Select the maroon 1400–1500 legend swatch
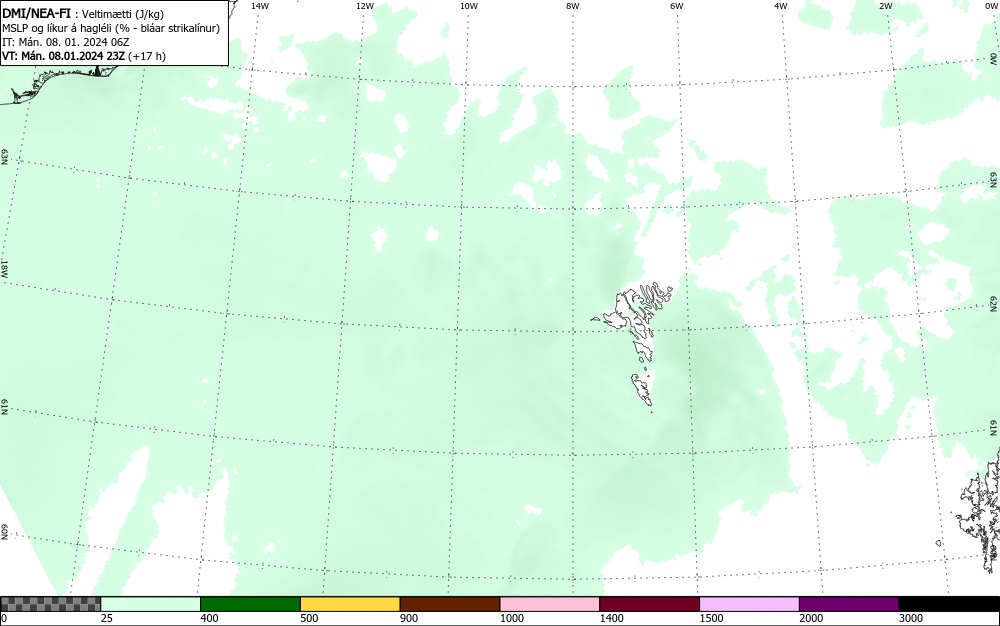 point(649,604)
